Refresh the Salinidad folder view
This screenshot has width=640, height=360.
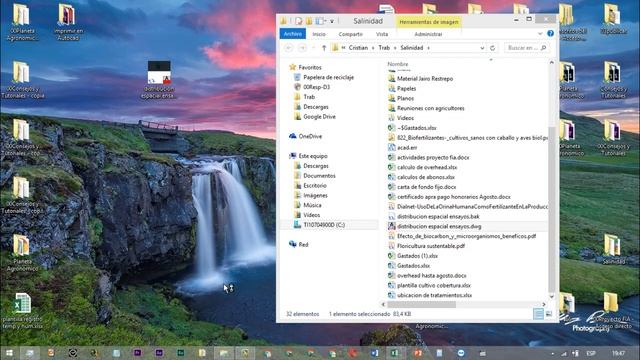[x=493, y=48]
